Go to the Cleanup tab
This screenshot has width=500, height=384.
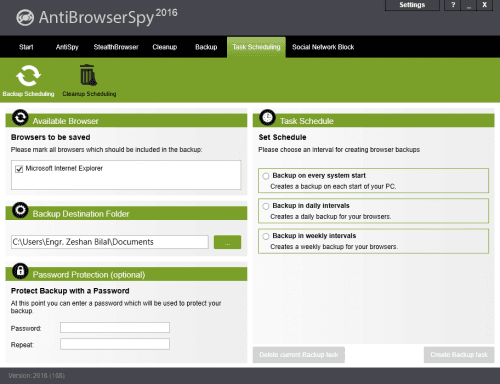coord(165,47)
